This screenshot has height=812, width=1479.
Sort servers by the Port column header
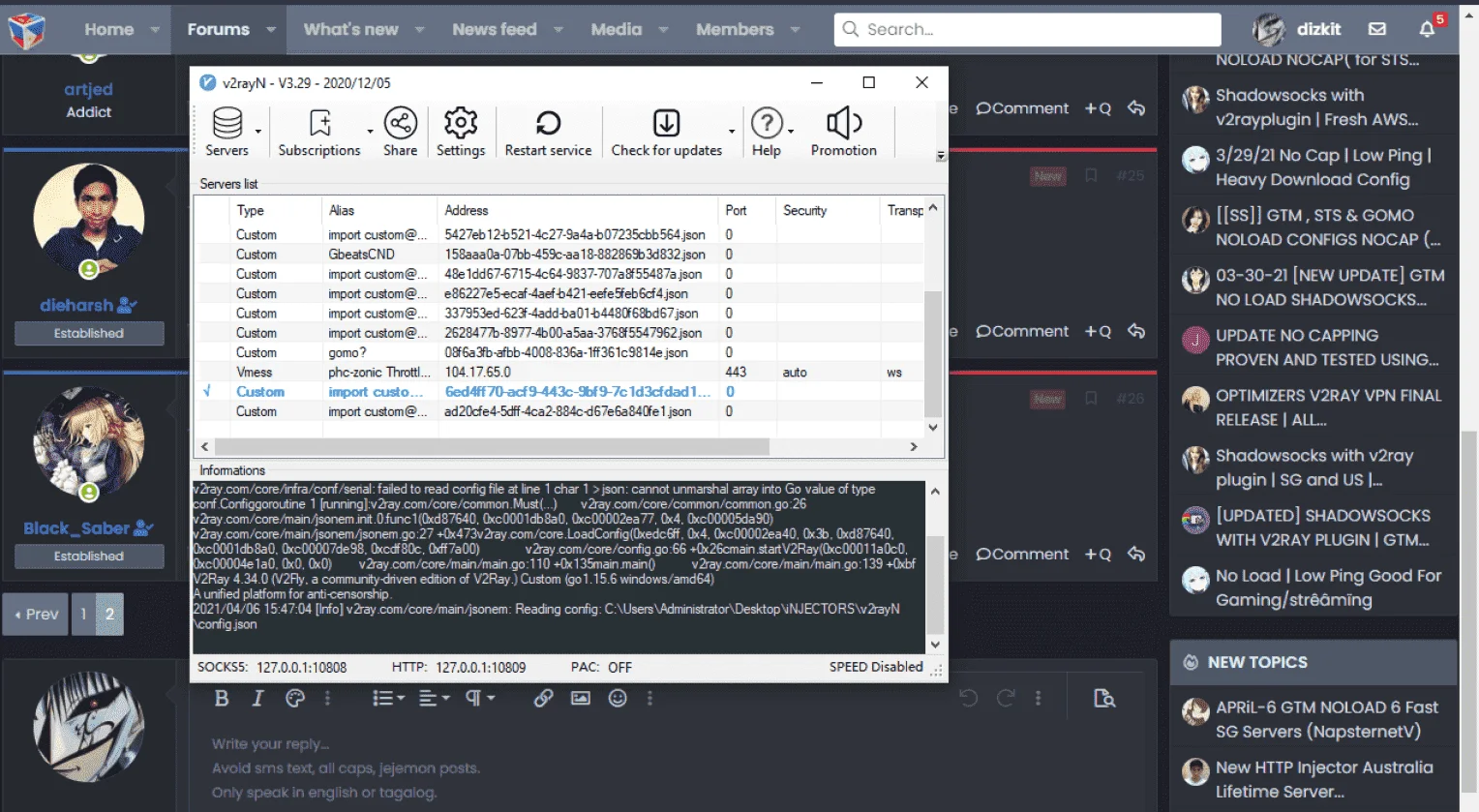coord(746,210)
